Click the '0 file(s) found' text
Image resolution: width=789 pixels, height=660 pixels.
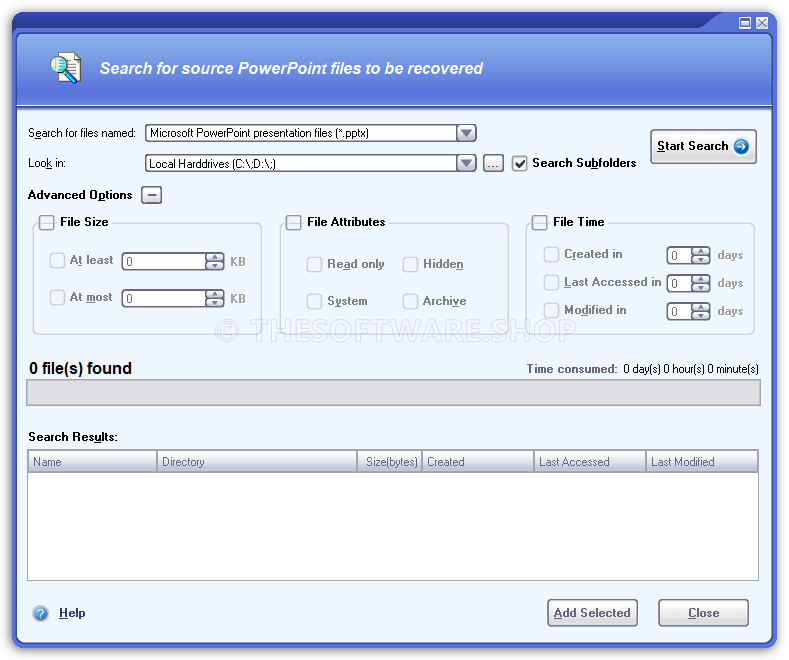click(80, 368)
